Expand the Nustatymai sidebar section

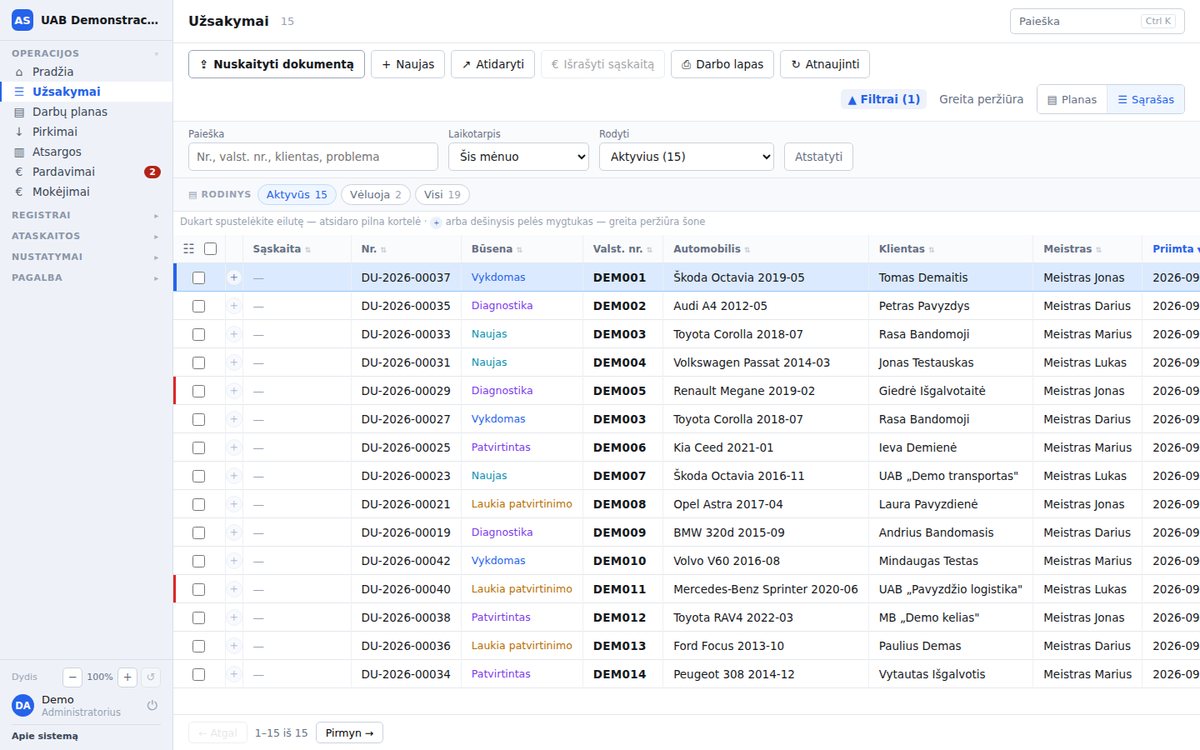click(86, 257)
